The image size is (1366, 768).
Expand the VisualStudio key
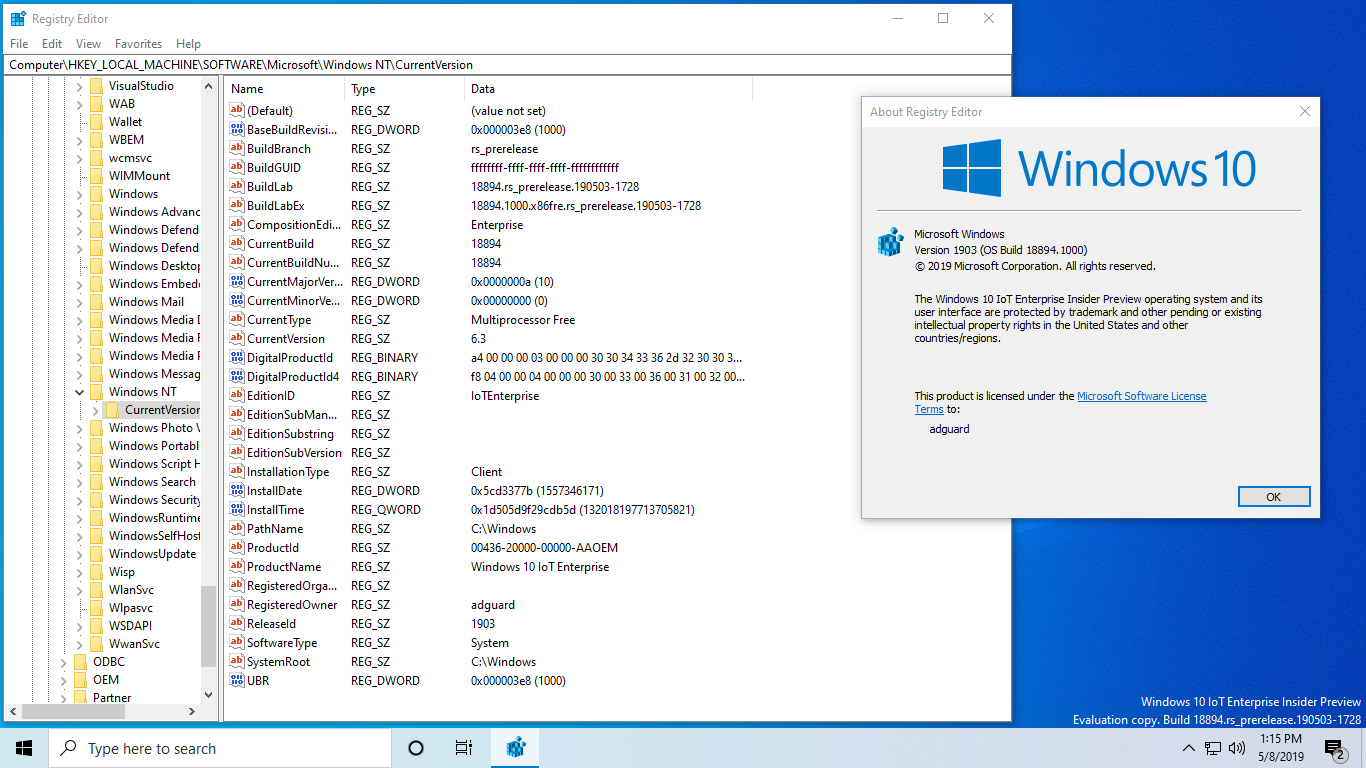pos(80,86)
